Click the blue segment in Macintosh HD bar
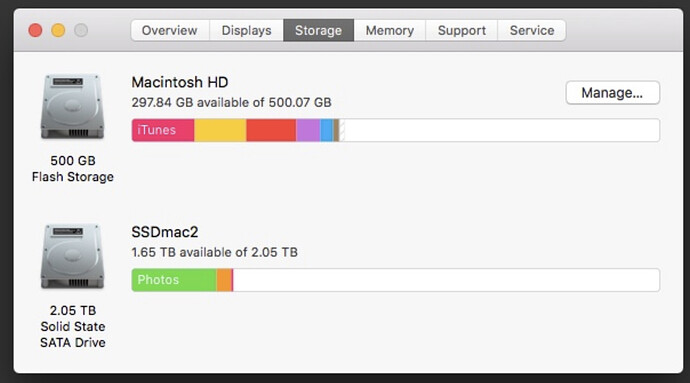The image size is (690, 383). [327, 130]
